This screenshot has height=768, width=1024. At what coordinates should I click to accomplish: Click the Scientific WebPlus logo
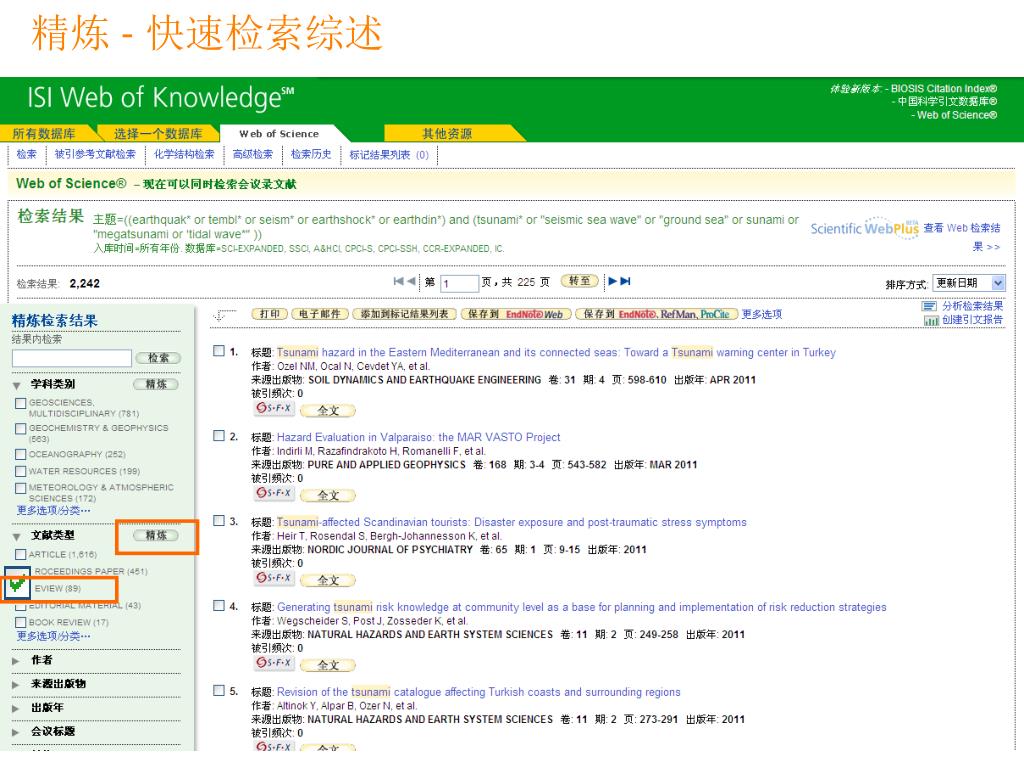(864, 228)
